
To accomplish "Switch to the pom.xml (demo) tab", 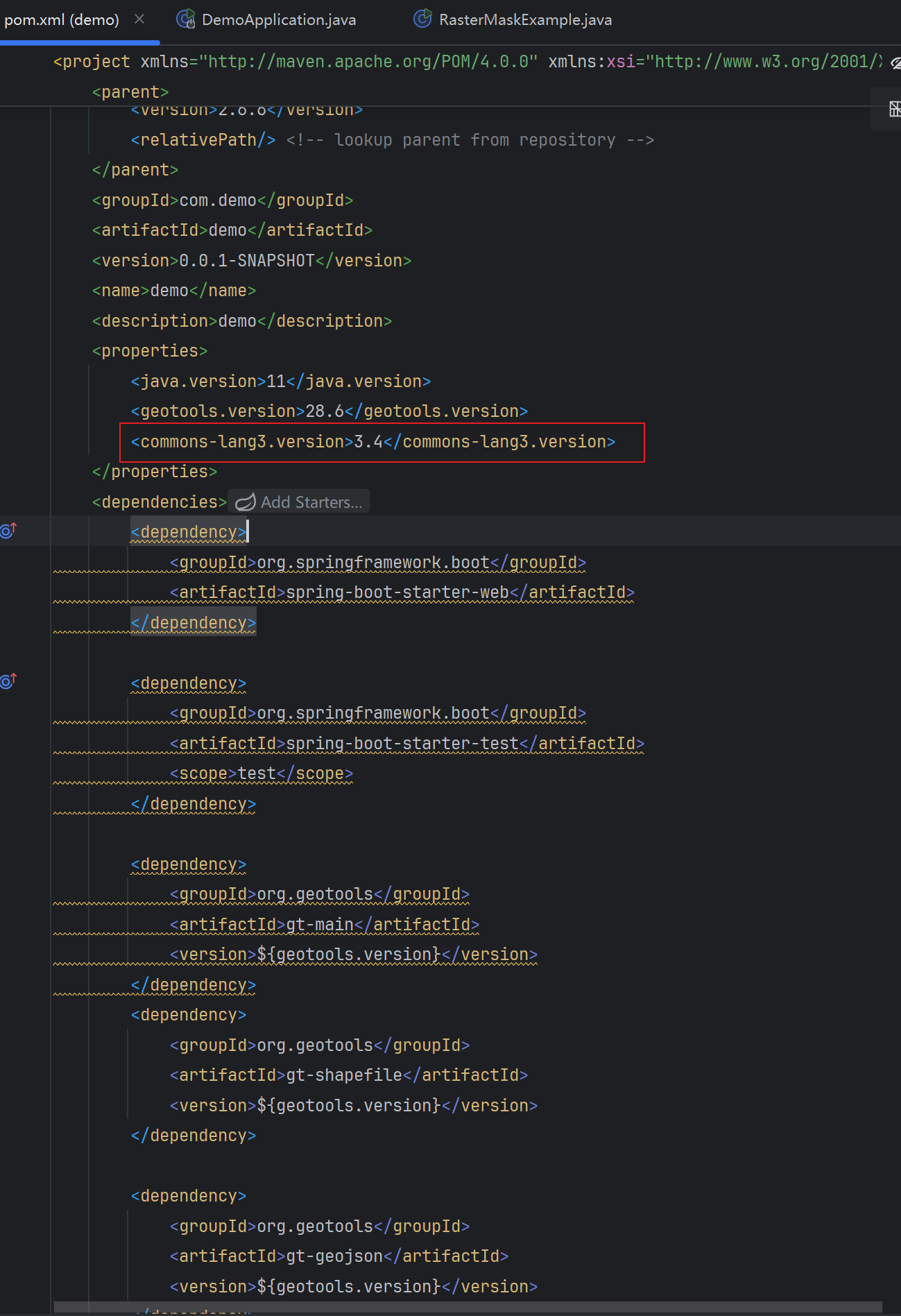I will click(62, 20).
